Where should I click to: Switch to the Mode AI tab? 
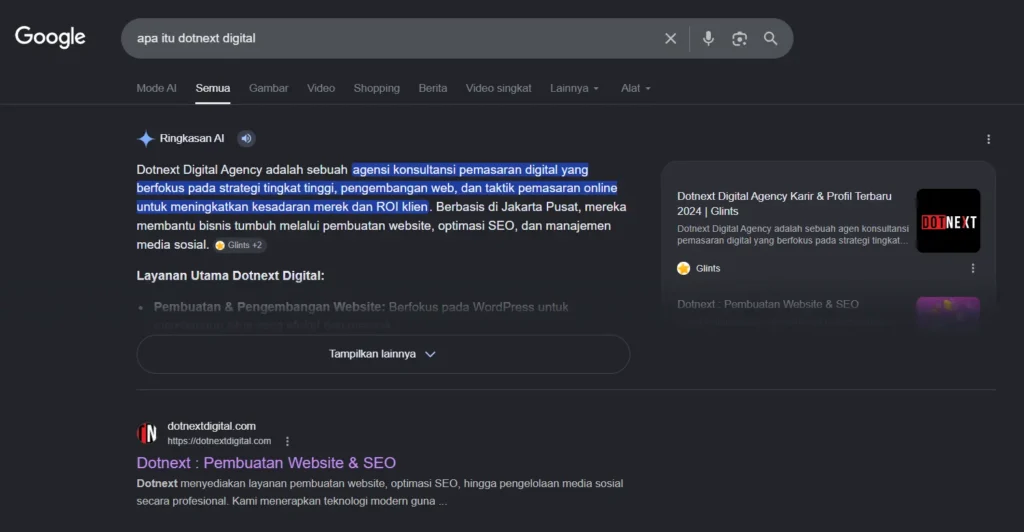(156, 88)
